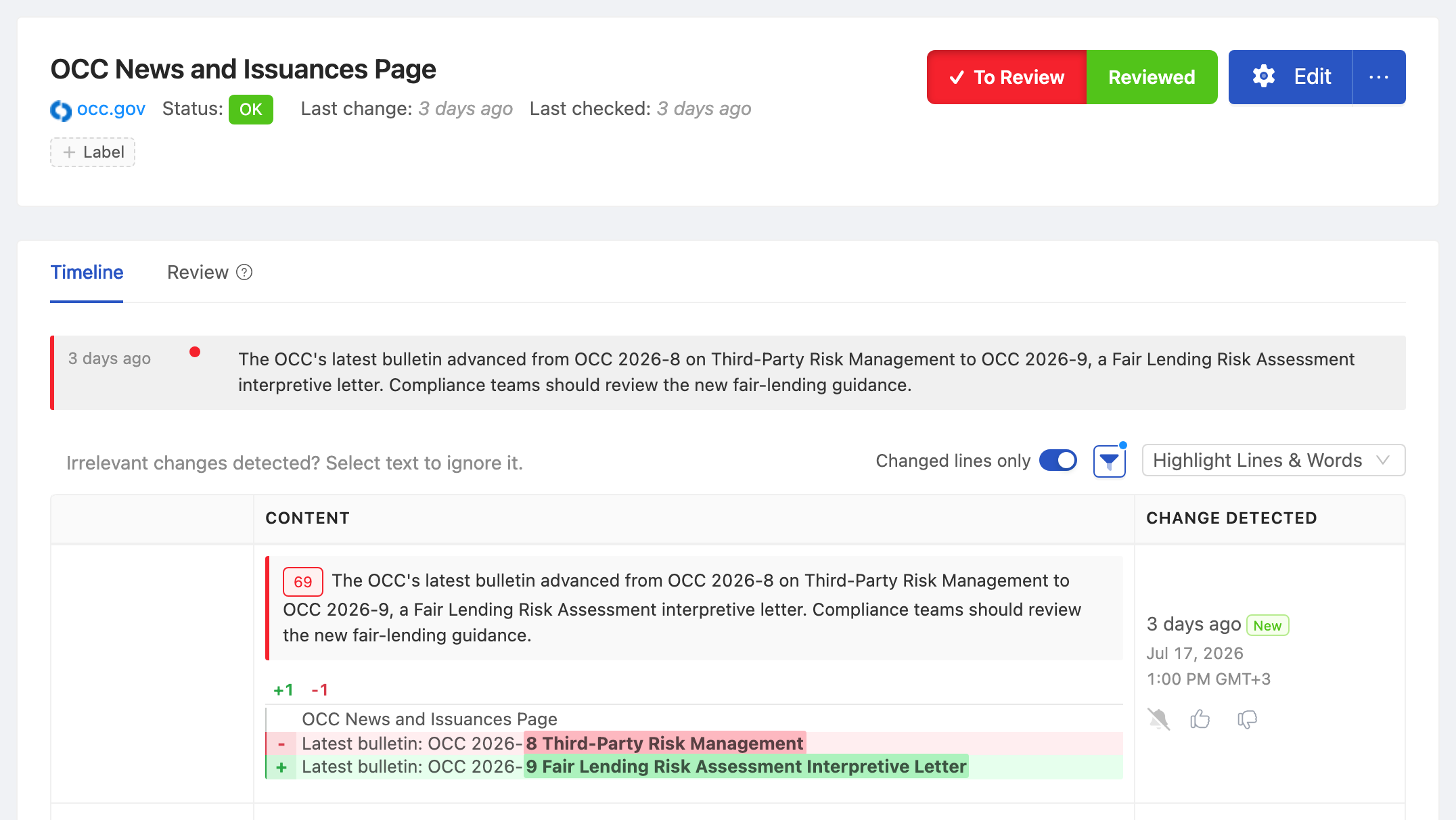
Task: Click the Irrelevant changes detected hint text
Action: [x=294, y=463]
